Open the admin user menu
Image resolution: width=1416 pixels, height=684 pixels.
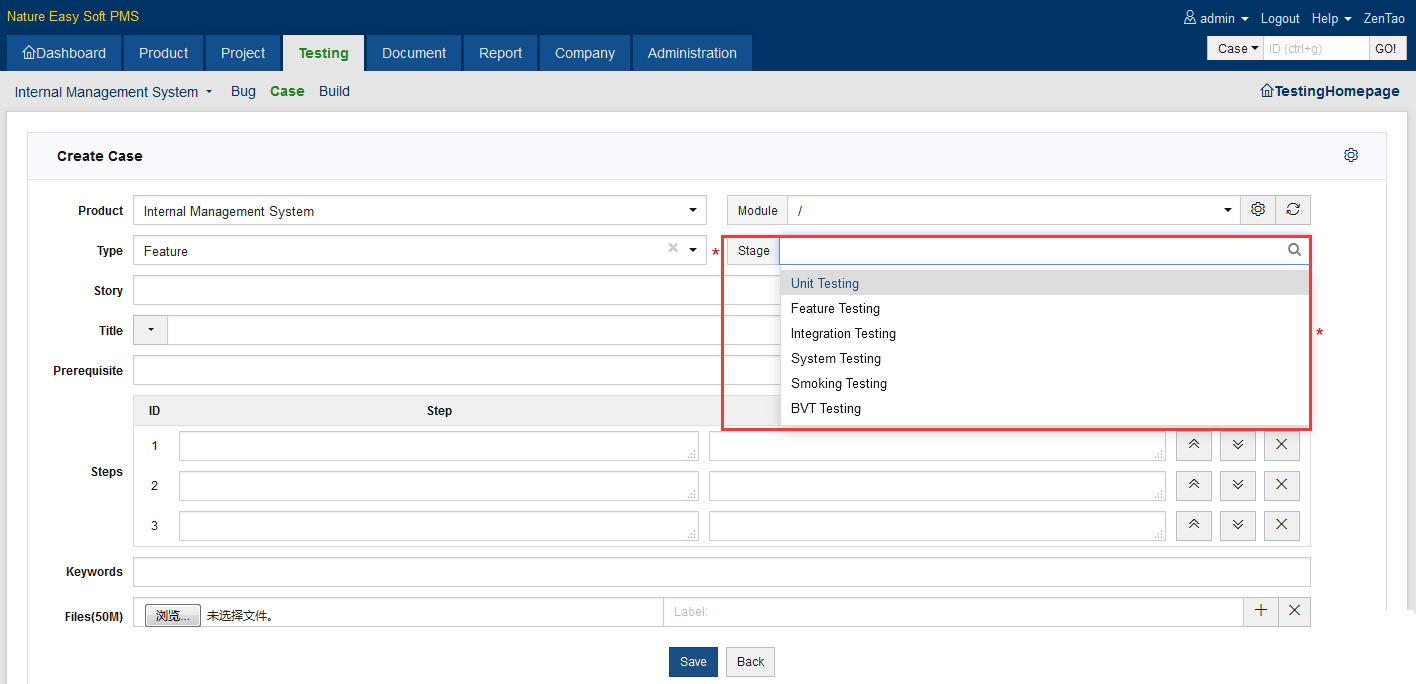(1216, 19)
